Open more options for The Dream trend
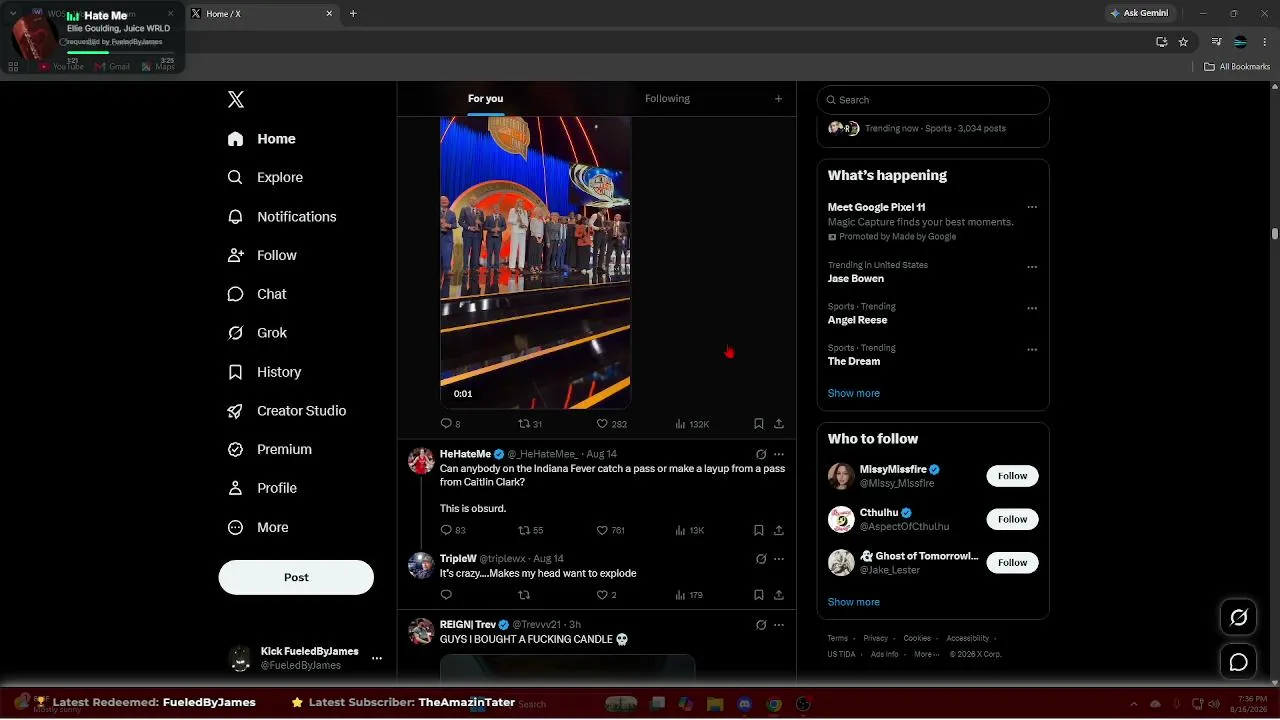Viewport: 1280px width, 720px height. (1032, 350)
